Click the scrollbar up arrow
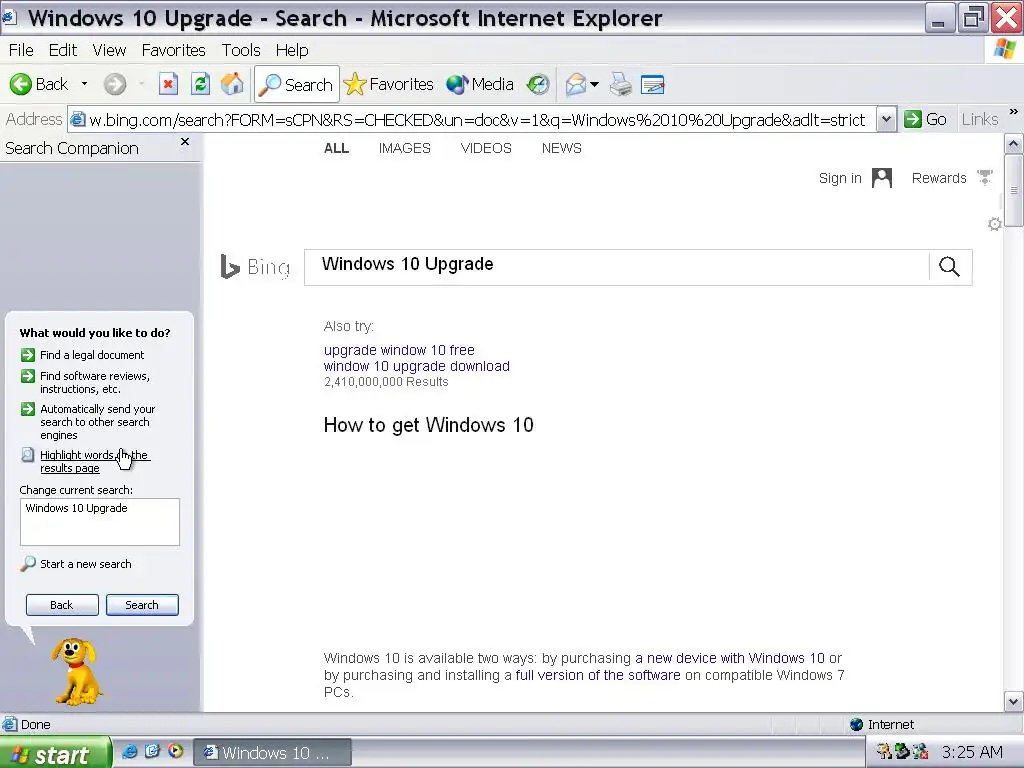This screenshot has width=1024, height=768. [1014, 143]
